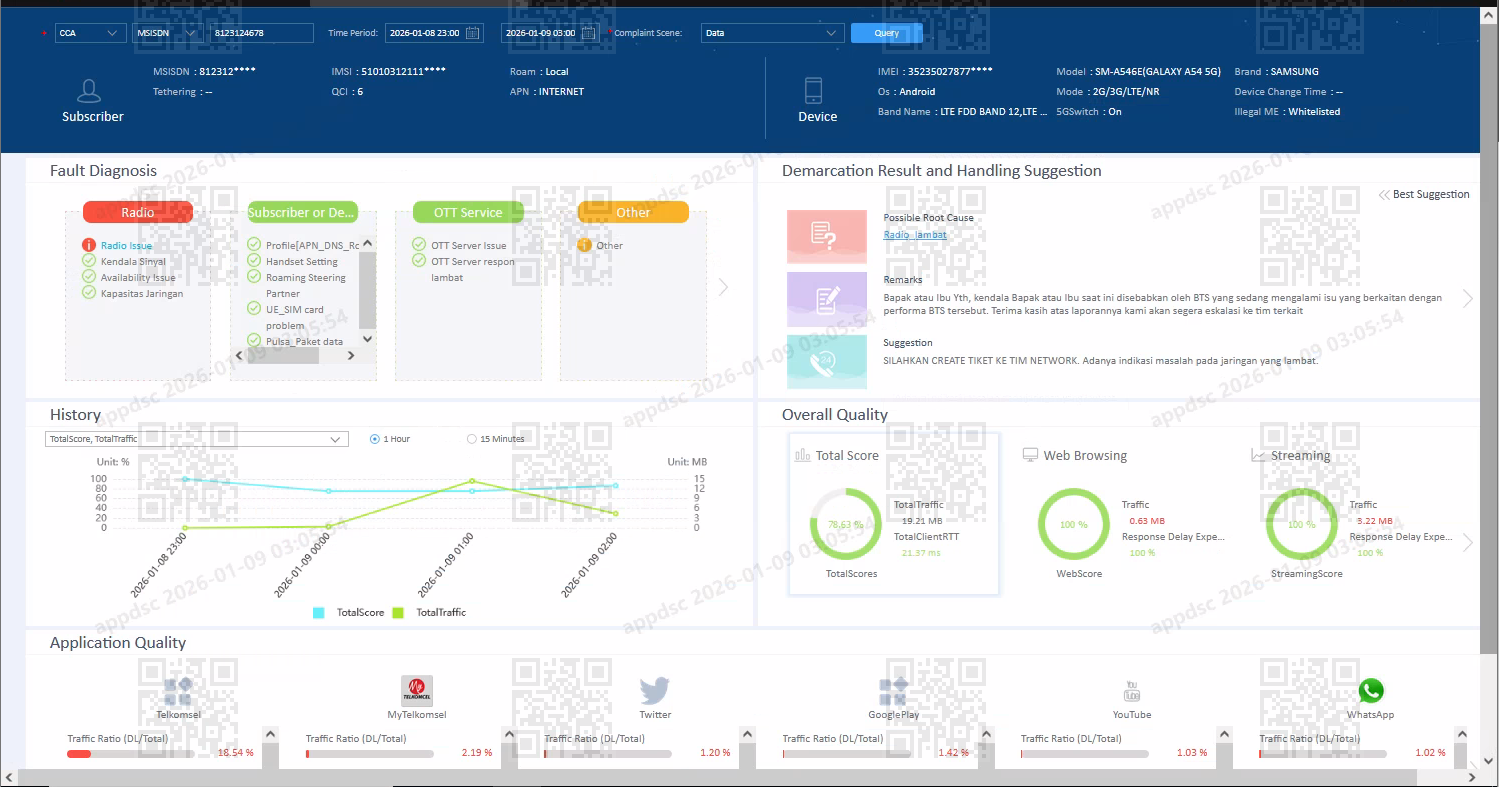
Task: Select the Radio category tab
Action: pyautogui.click(x=138, y=212)
